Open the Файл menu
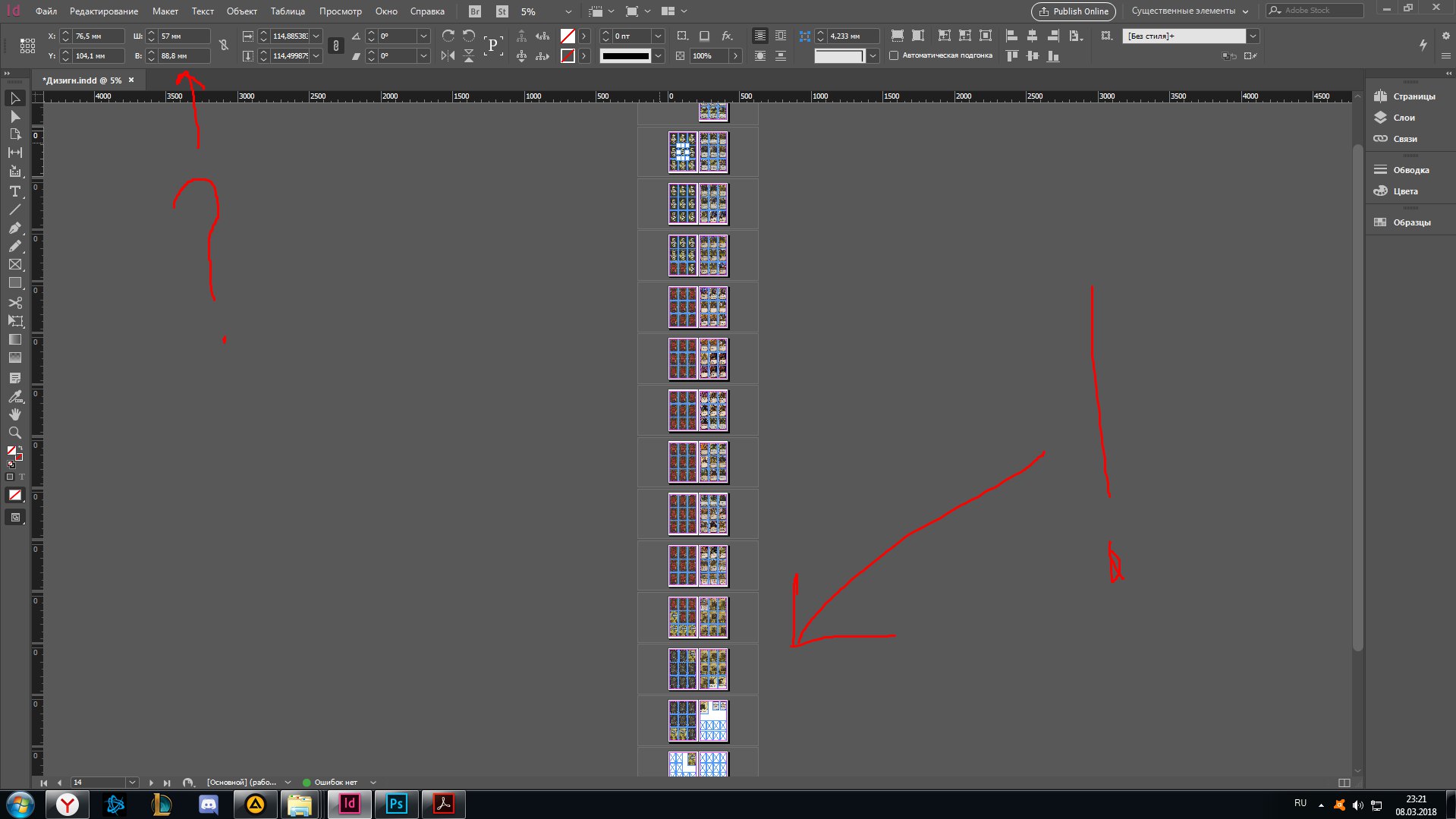 46,11
